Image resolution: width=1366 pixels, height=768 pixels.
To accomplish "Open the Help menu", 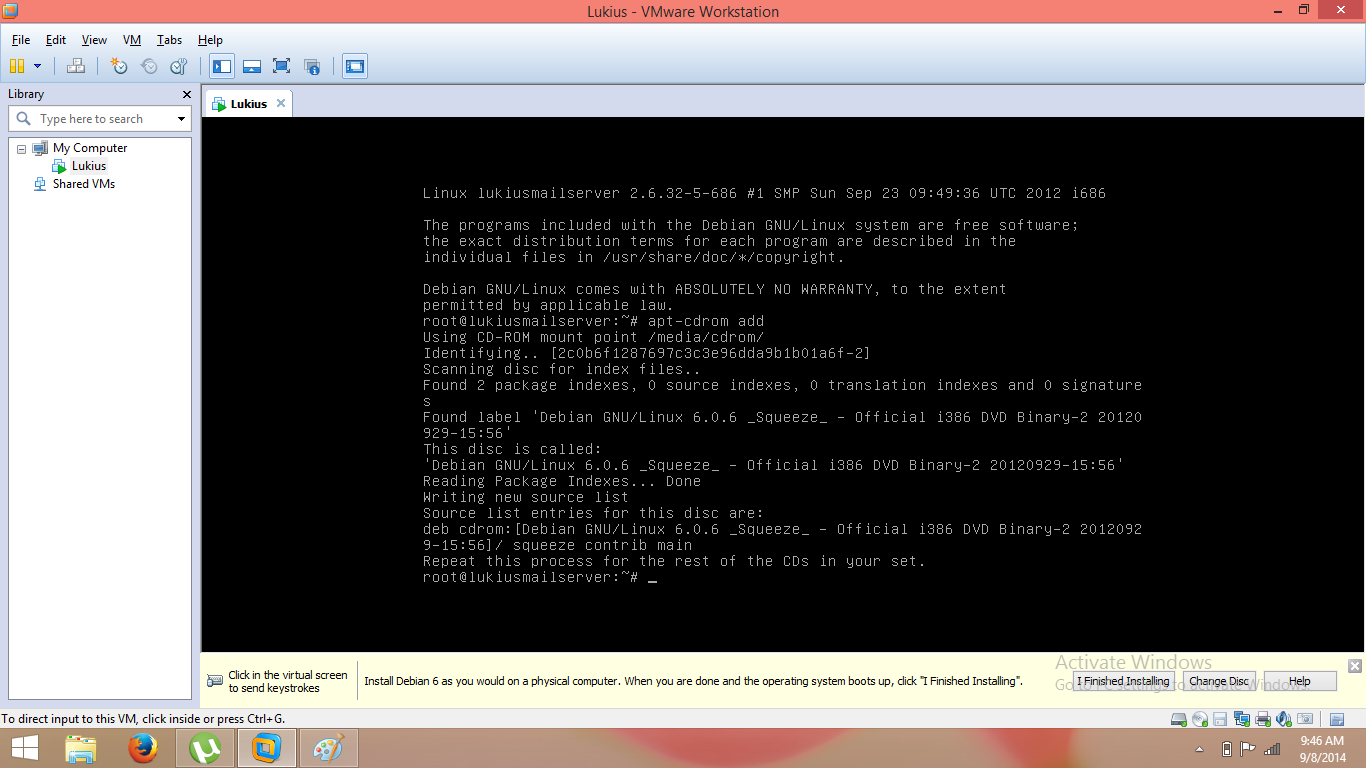I will [210, 40].
